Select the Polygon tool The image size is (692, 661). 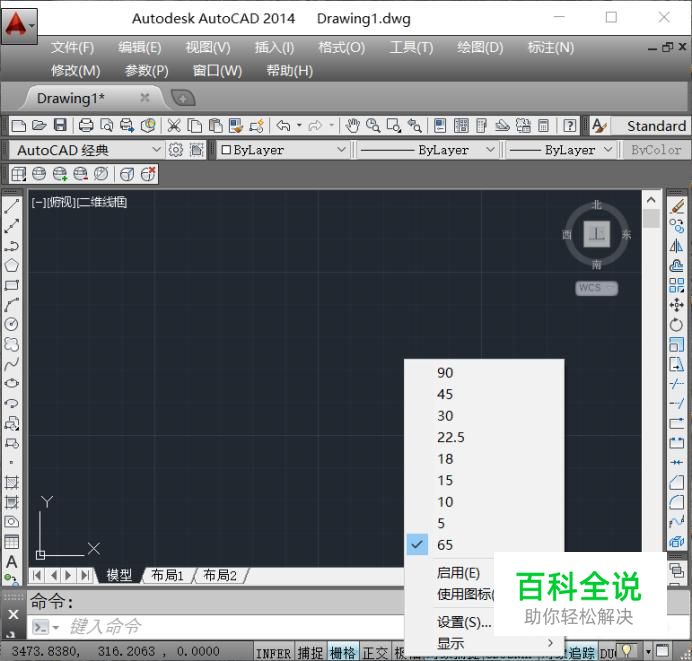pyautogui.click(x=11, y=265)
